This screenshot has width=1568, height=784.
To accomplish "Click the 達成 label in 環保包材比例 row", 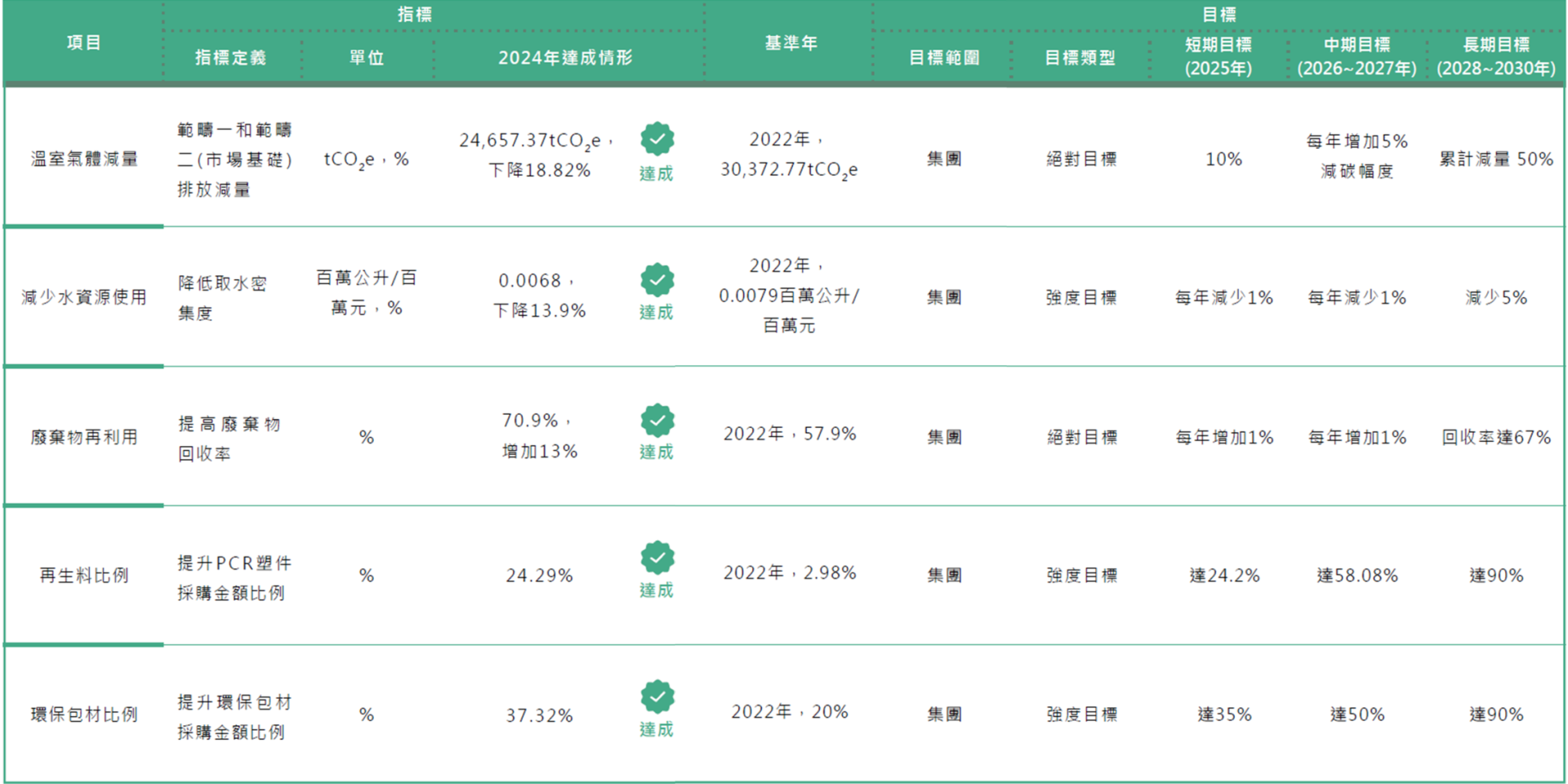I will tap(656, 729).
